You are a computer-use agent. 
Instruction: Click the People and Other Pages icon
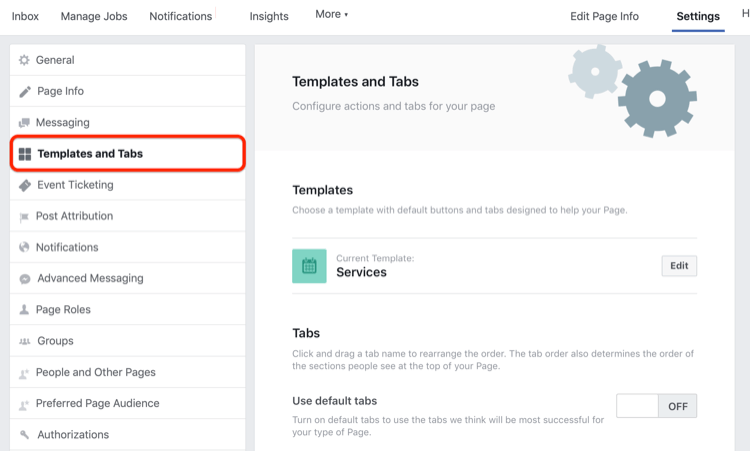[24, 374]
